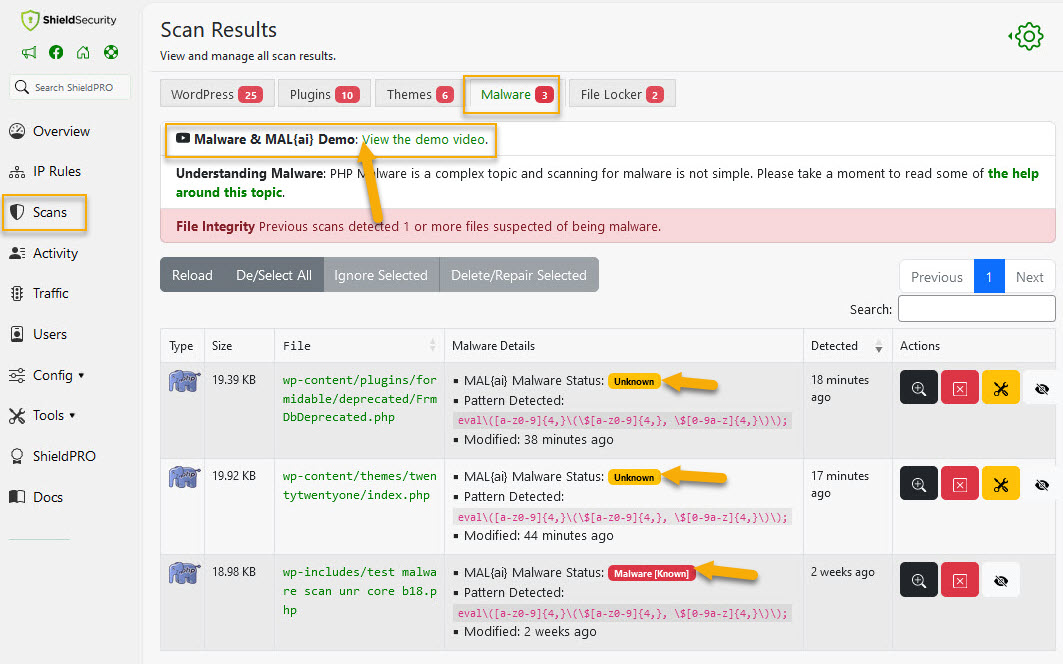Click PHP elephant icon for 19.92 KB file
Screen dimensions: 1063x664
coord(184,477)
